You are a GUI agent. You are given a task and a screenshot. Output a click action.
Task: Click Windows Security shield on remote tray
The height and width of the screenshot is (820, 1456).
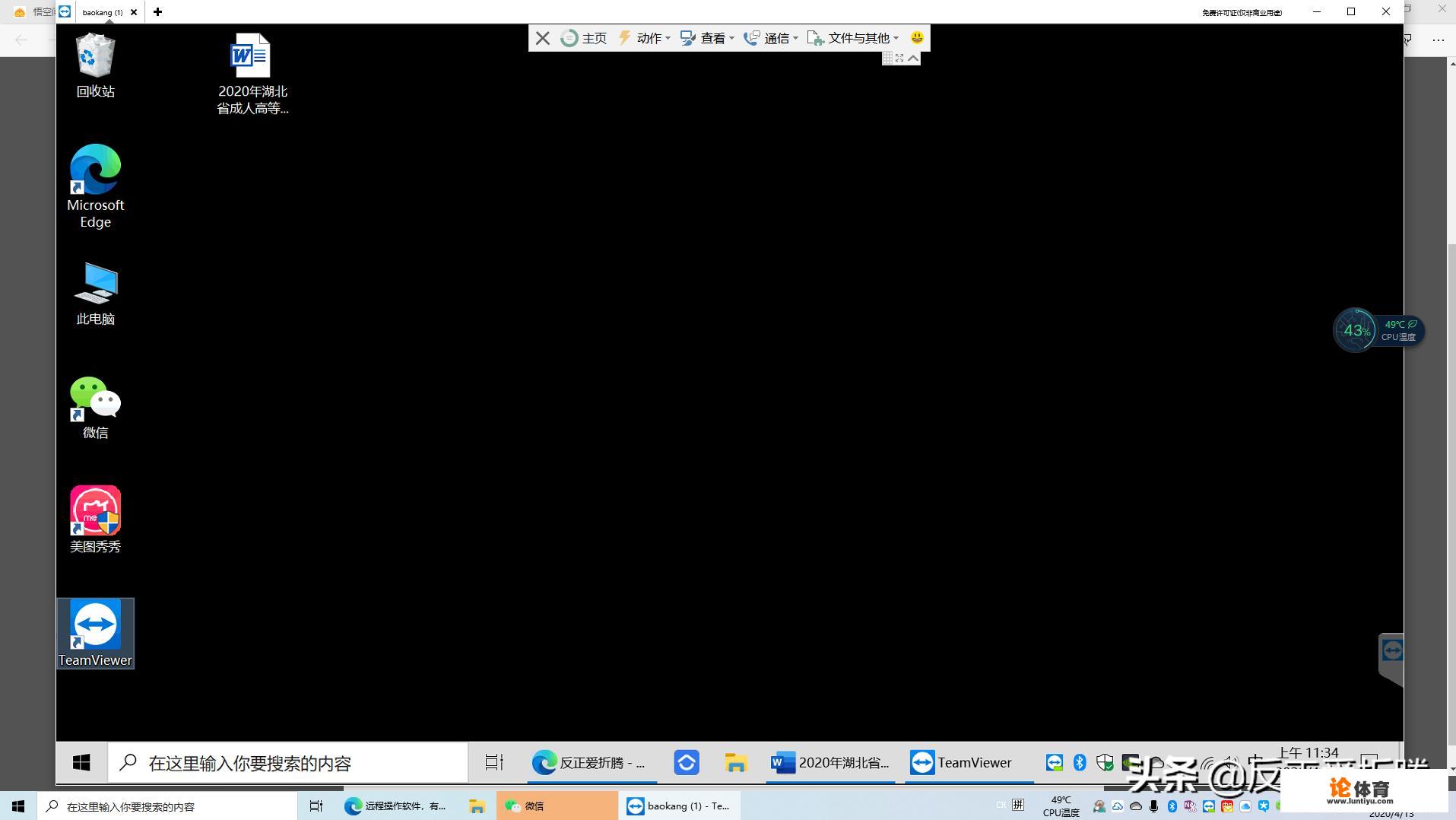[x=1105, y=762]
